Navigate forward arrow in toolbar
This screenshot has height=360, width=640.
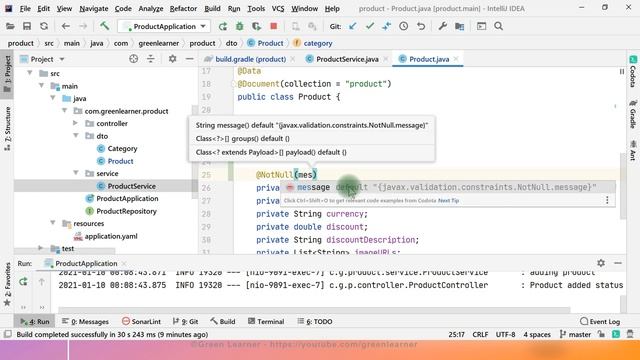[x=83, y=27]
